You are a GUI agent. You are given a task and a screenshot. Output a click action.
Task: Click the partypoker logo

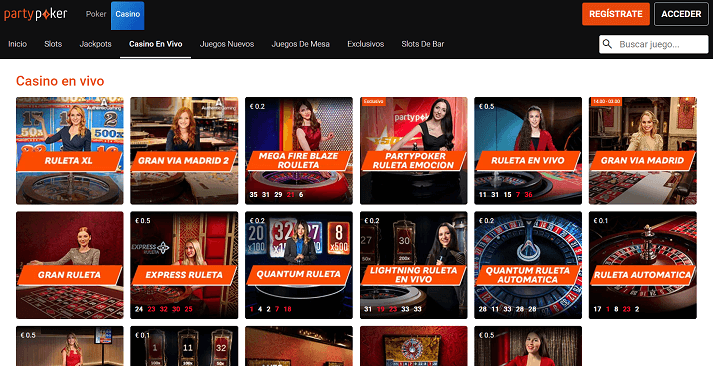(35, 14)
